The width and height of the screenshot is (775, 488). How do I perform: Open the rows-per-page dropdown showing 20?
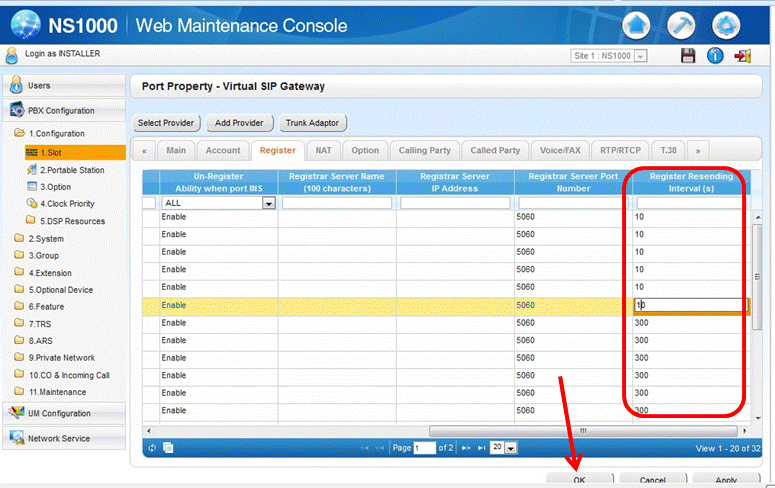coord(510,448)
